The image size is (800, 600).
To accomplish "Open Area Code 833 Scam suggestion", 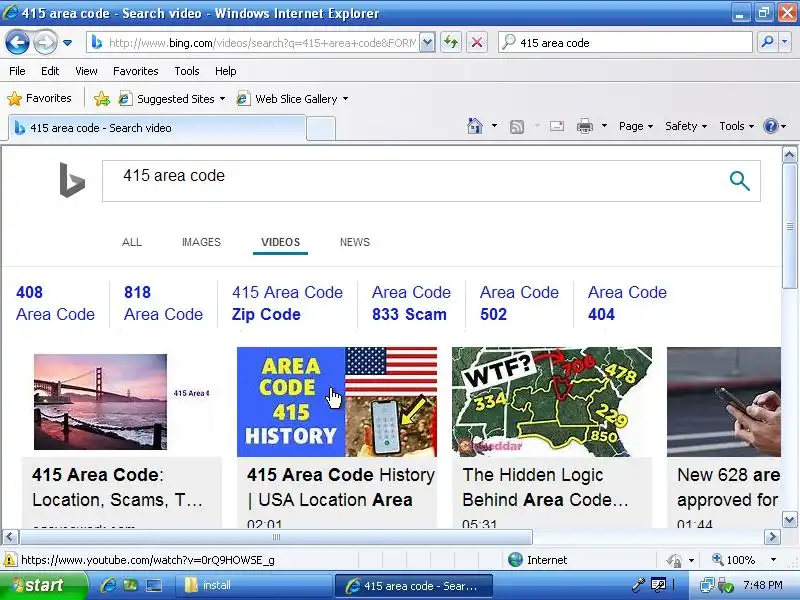I will click(x=411, y=303).
